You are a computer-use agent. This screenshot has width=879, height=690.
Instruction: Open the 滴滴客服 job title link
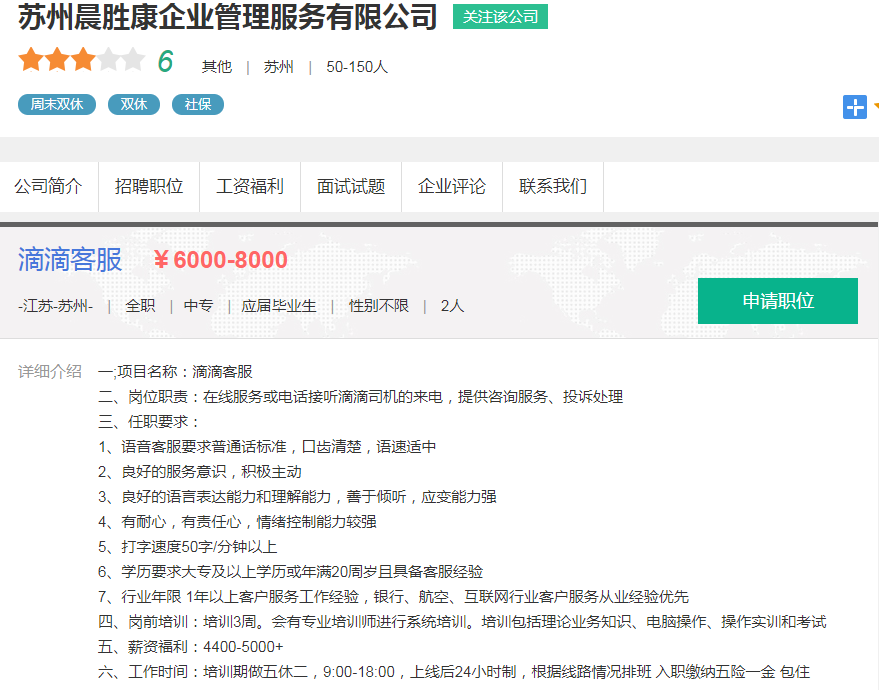pos(70,260)
